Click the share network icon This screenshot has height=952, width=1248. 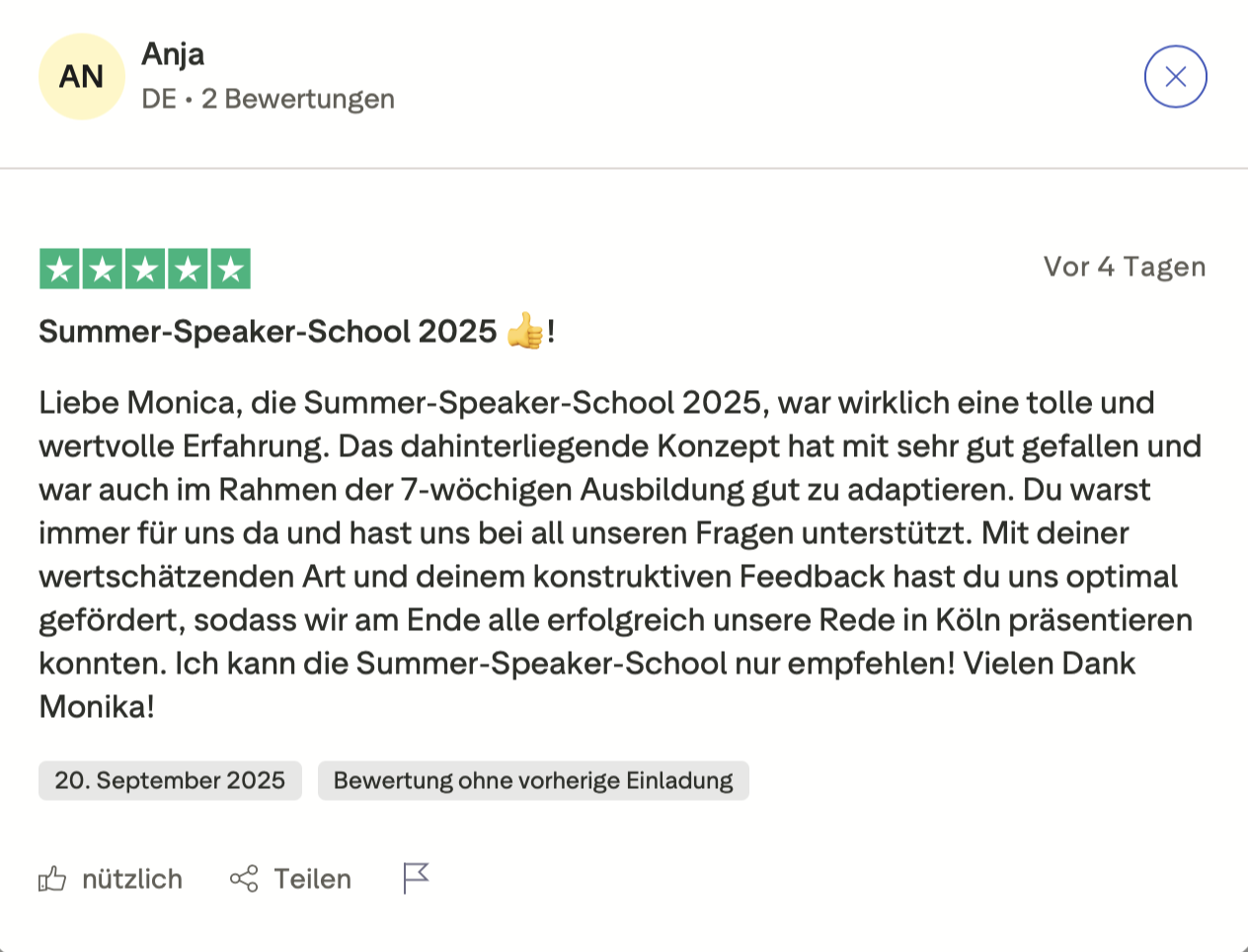(244, 879)
